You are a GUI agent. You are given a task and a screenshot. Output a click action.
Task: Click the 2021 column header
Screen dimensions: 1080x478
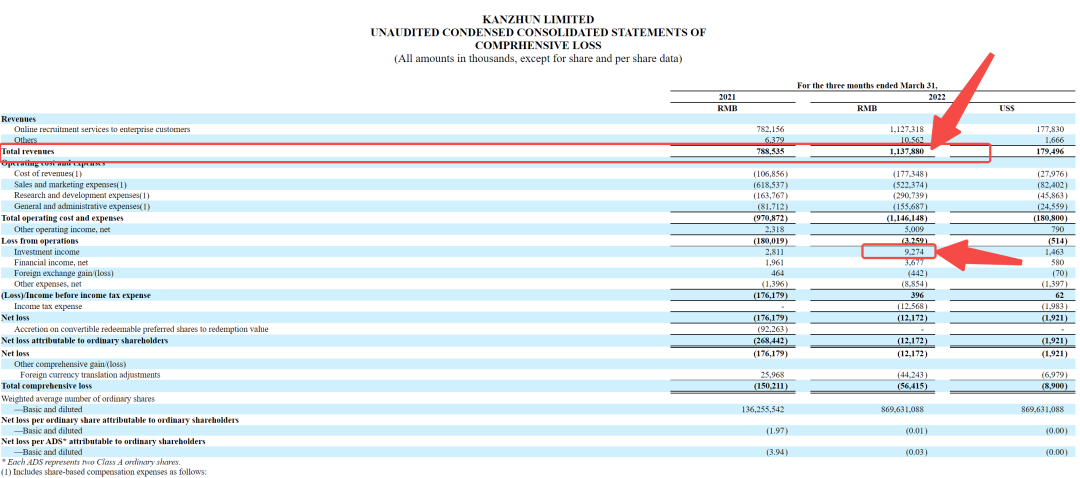[727, 97]
